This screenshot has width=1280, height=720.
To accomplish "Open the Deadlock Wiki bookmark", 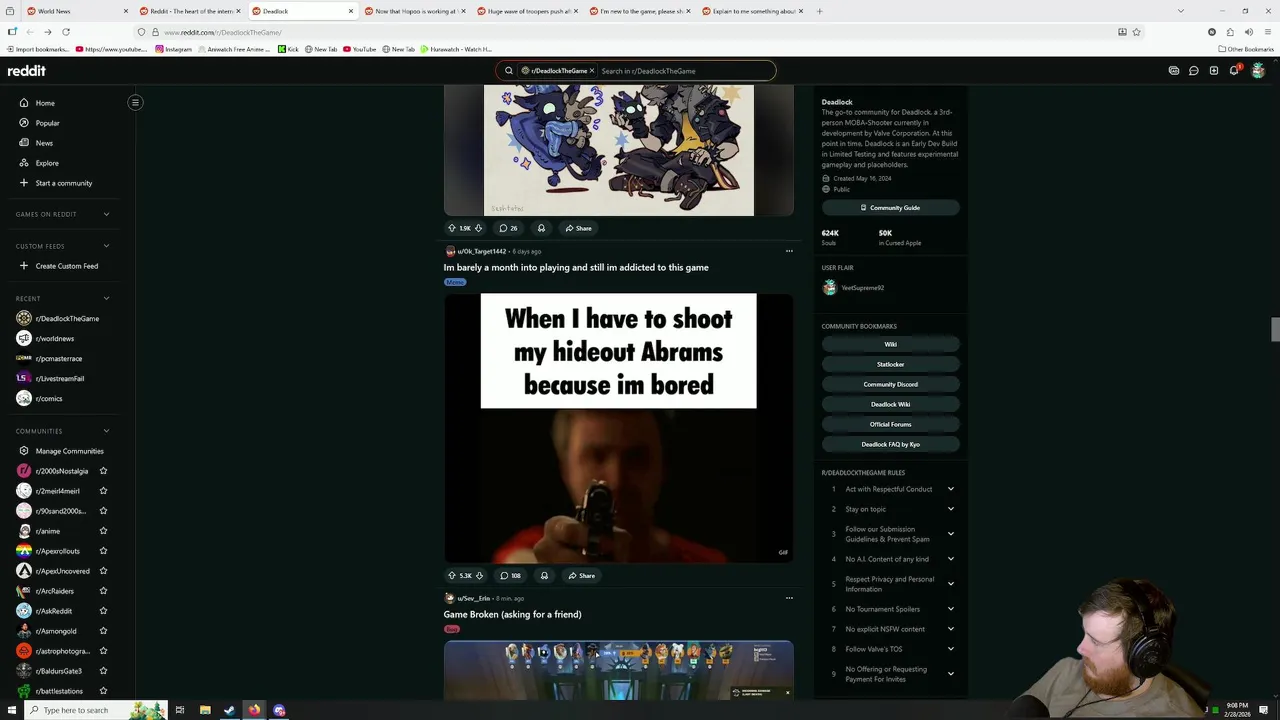I will (x=891, y=404).
